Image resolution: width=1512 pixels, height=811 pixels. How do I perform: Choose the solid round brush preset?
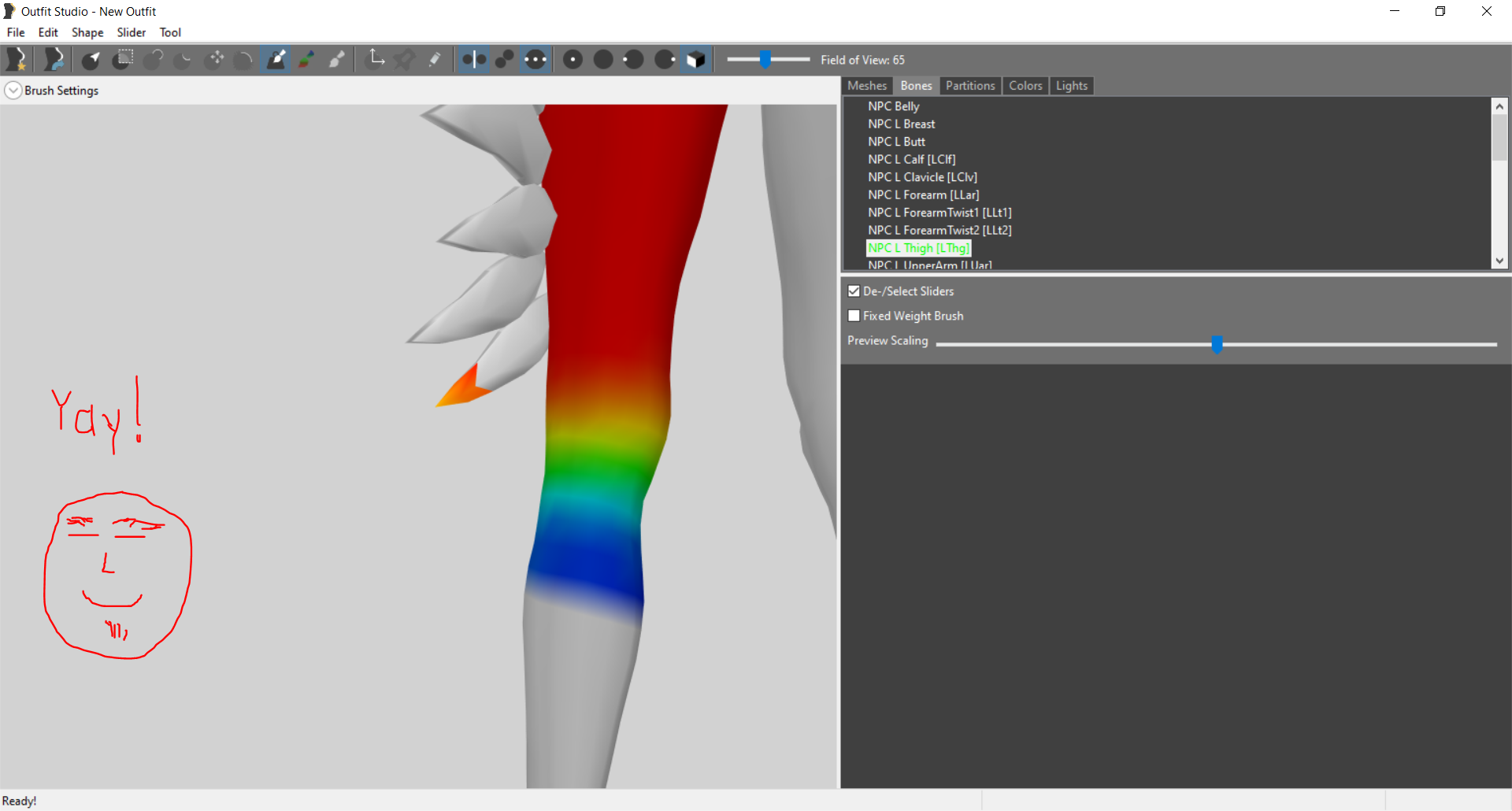pyautogui.click(x=604, y=59)
